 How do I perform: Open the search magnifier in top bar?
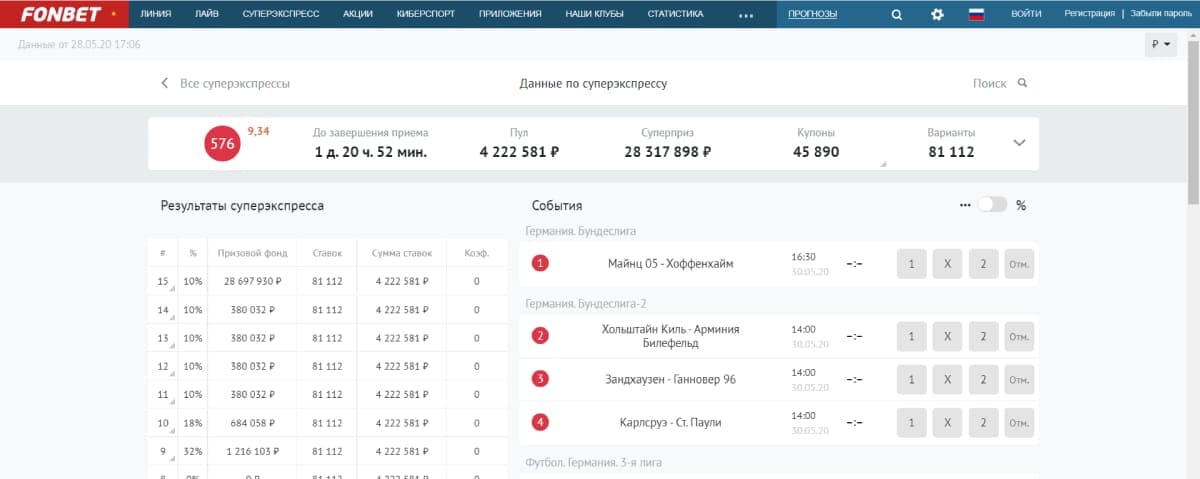[x=896, y=14]
